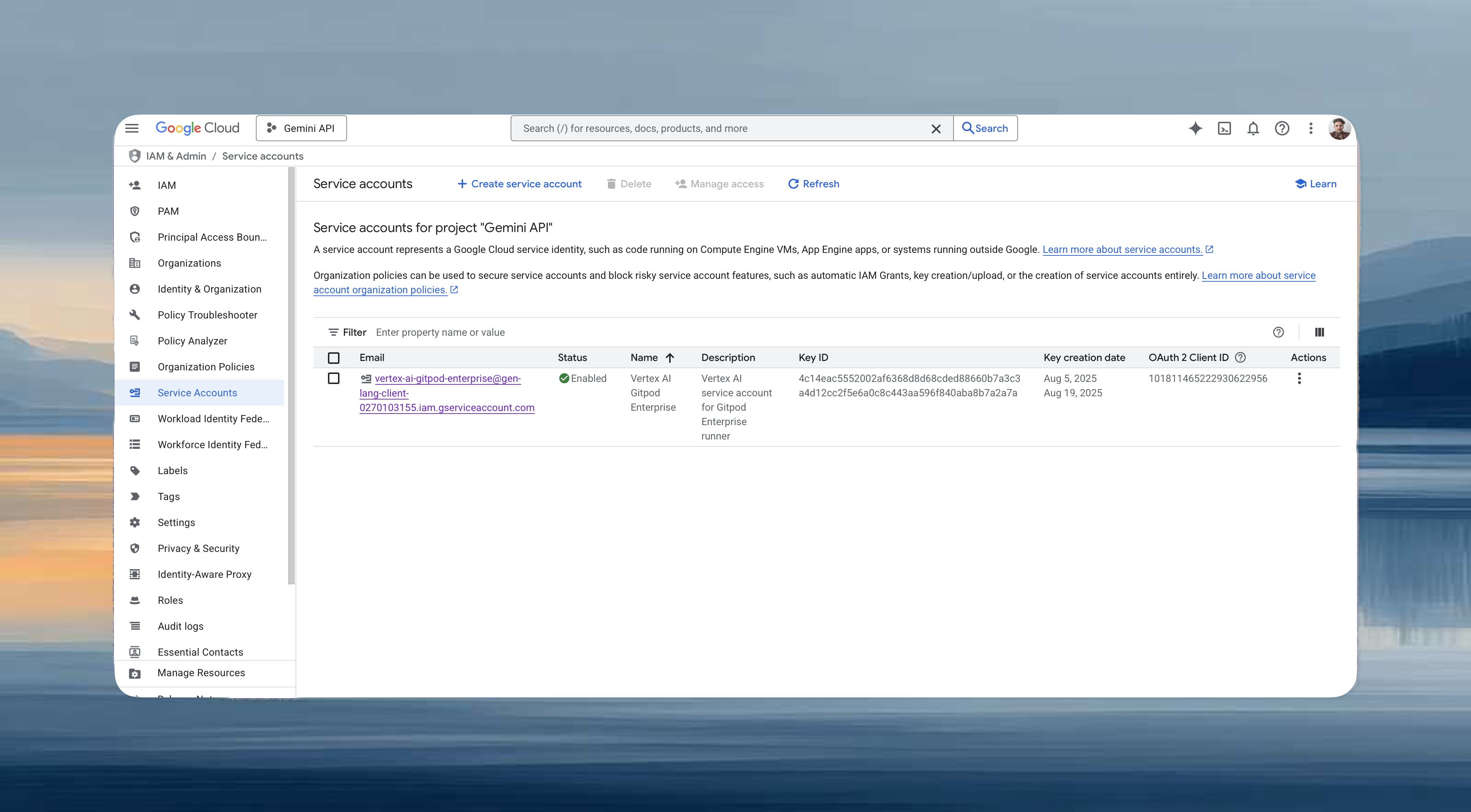Viewport: 1471px width, 812px height.
Task: Open the filter help question icon
Action: (x=1279, y=332)
